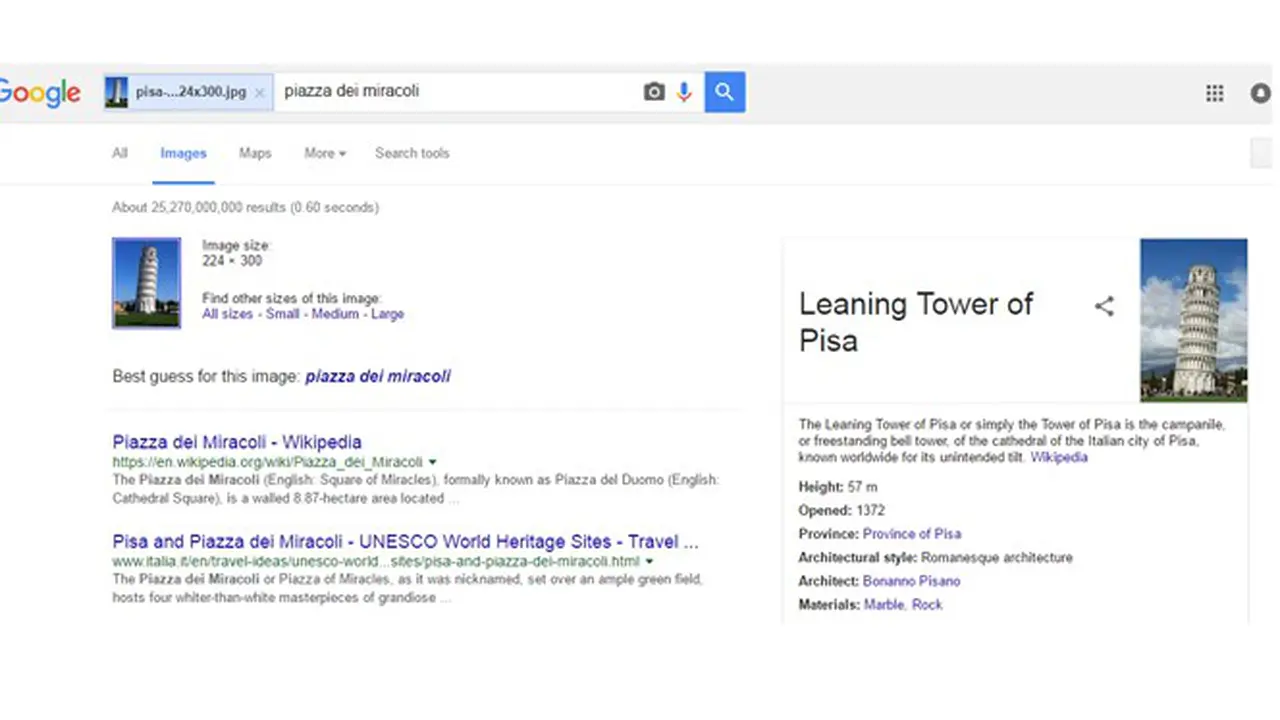Find Small sizes of this image
The height and width of the screenshot is (720, 1280).
283,314
